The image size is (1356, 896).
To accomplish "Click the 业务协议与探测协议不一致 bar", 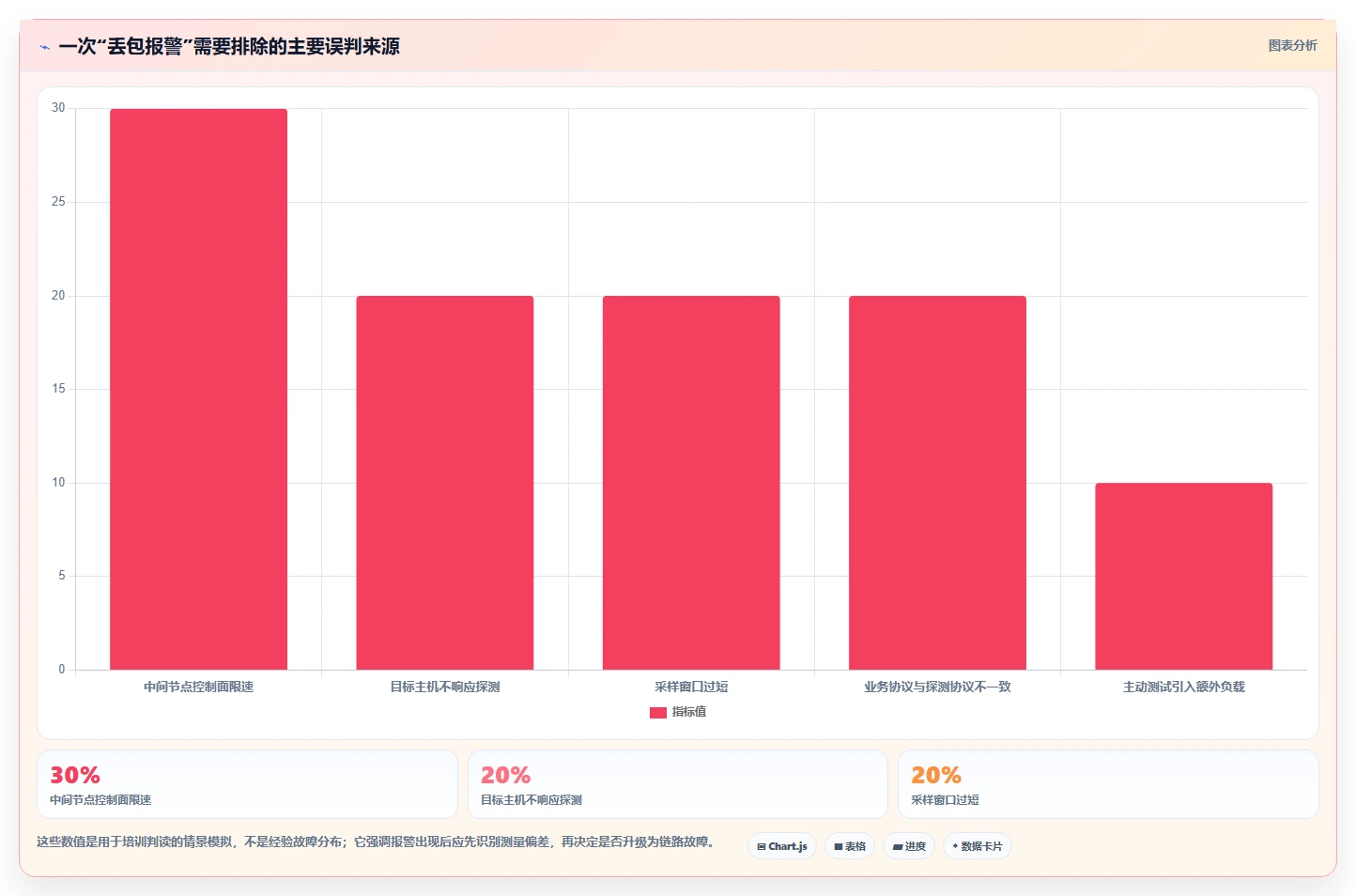I will coord(937,483).
